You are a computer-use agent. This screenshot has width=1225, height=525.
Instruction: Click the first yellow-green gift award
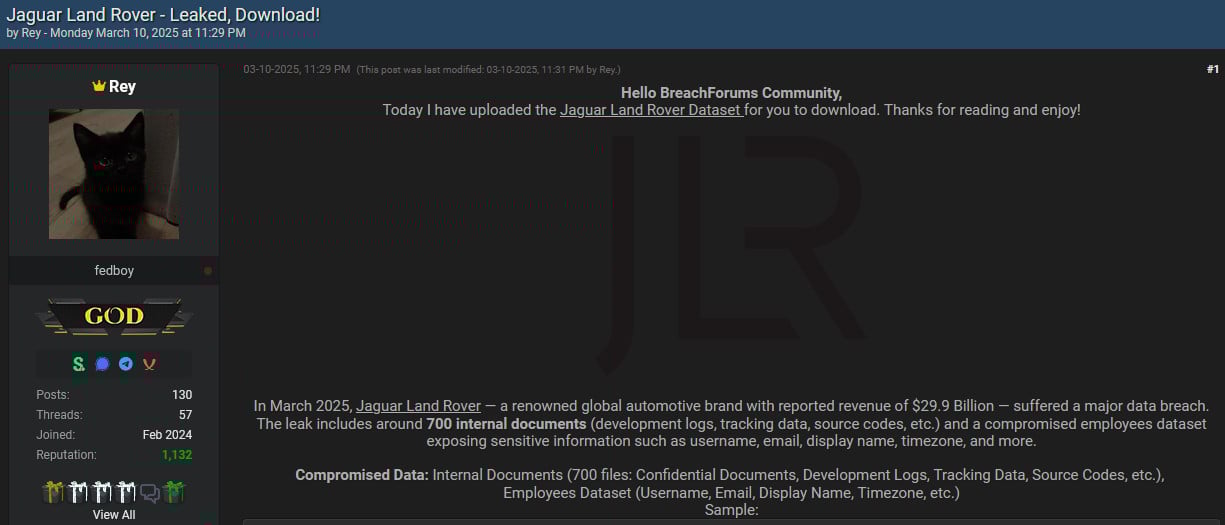pyautogui.click(x=53, y=492)
